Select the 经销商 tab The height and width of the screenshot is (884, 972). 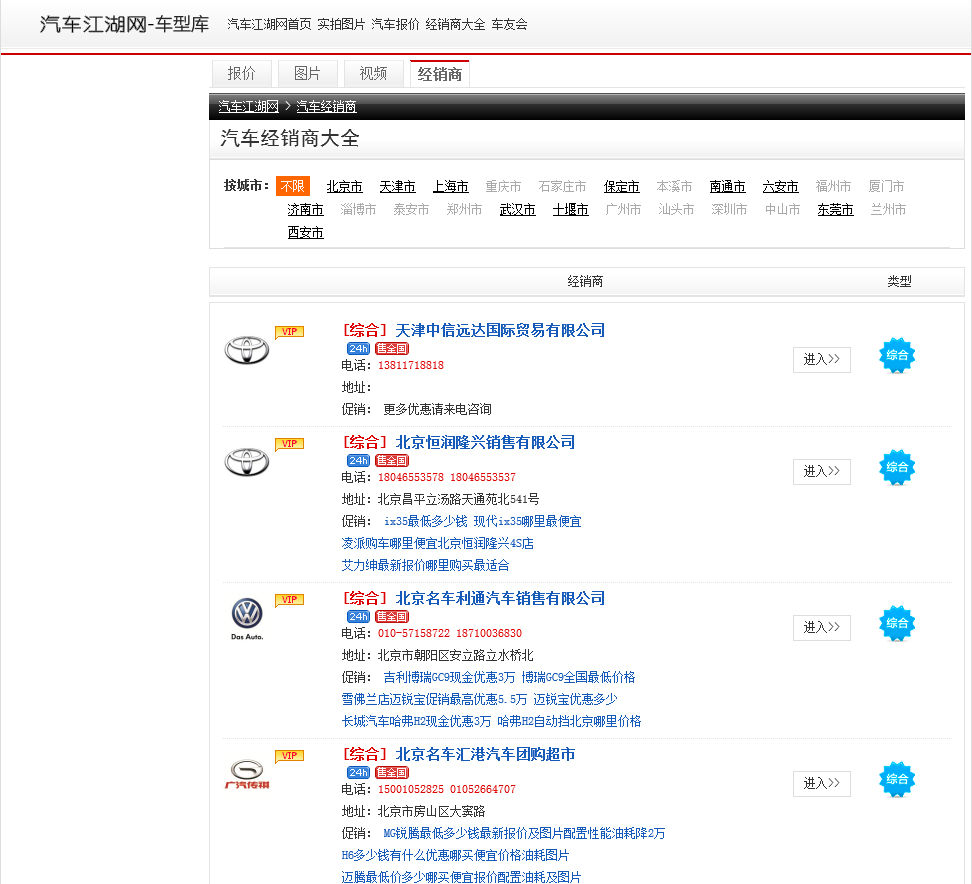[440, 74]
